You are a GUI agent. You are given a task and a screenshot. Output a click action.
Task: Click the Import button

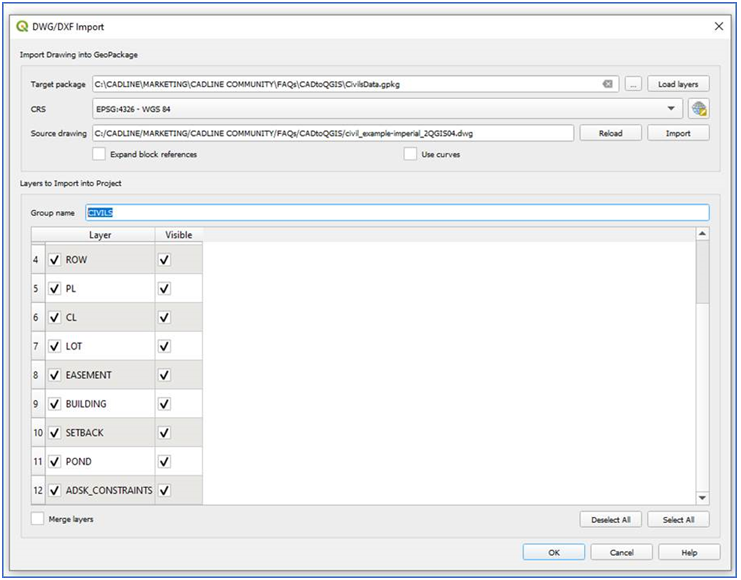click(x=678, y=133)
